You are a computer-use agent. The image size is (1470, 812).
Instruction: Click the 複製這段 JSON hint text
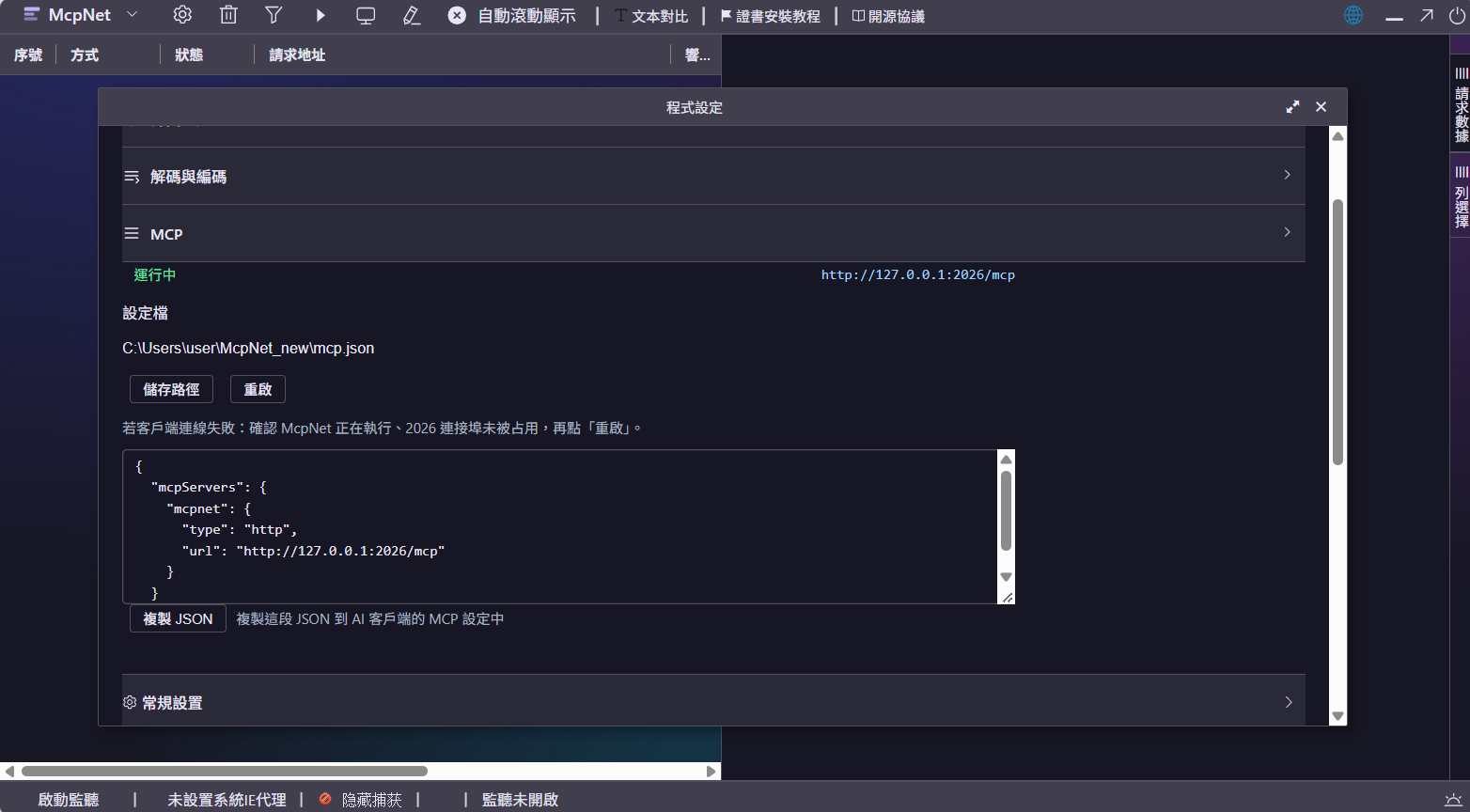point(370,619)
